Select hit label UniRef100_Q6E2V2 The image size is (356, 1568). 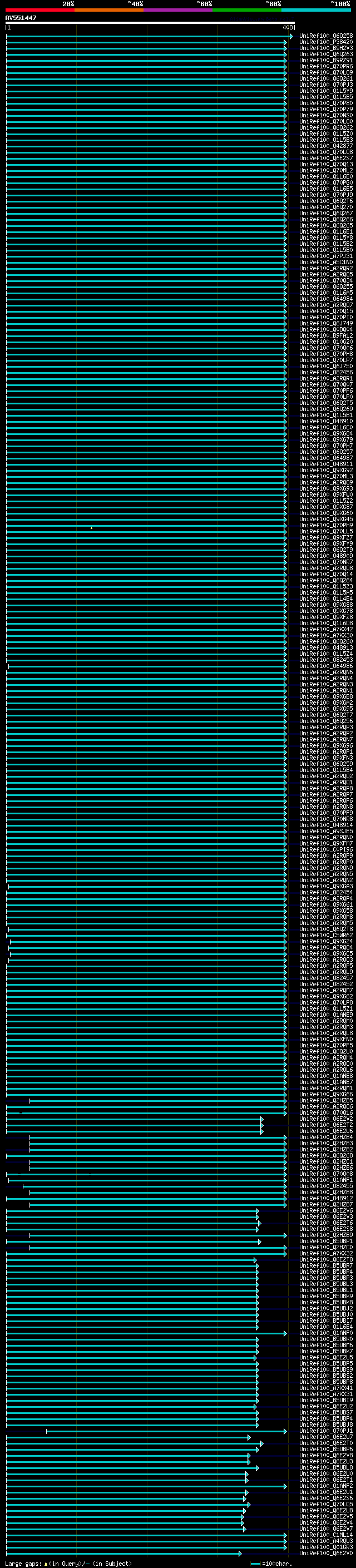pos(326,1119)
